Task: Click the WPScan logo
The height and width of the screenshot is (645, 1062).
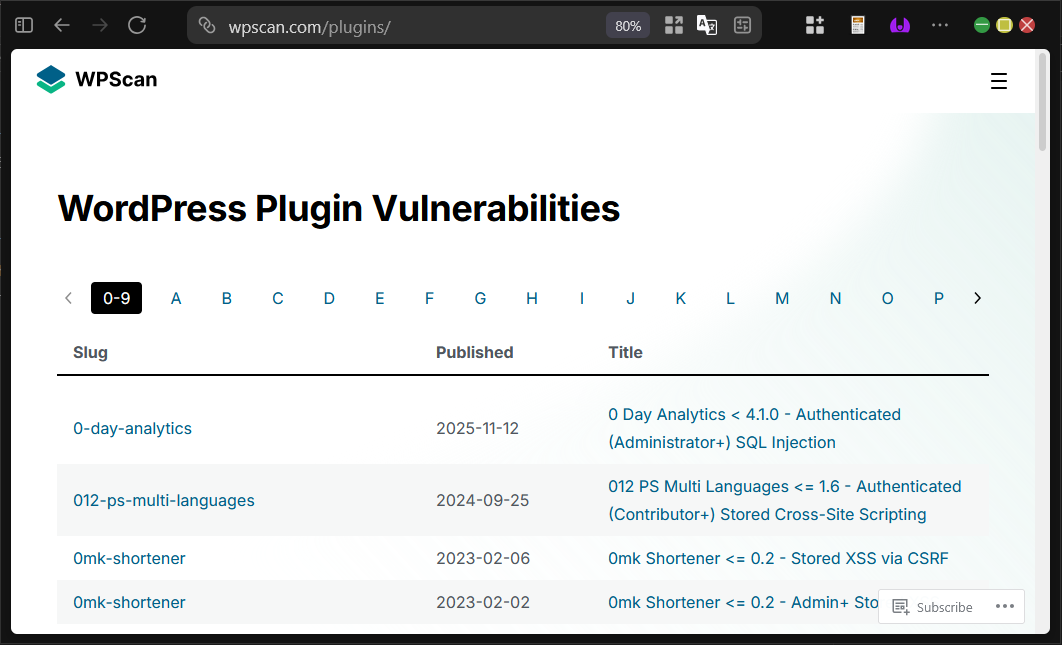Action: coord(97,80)
